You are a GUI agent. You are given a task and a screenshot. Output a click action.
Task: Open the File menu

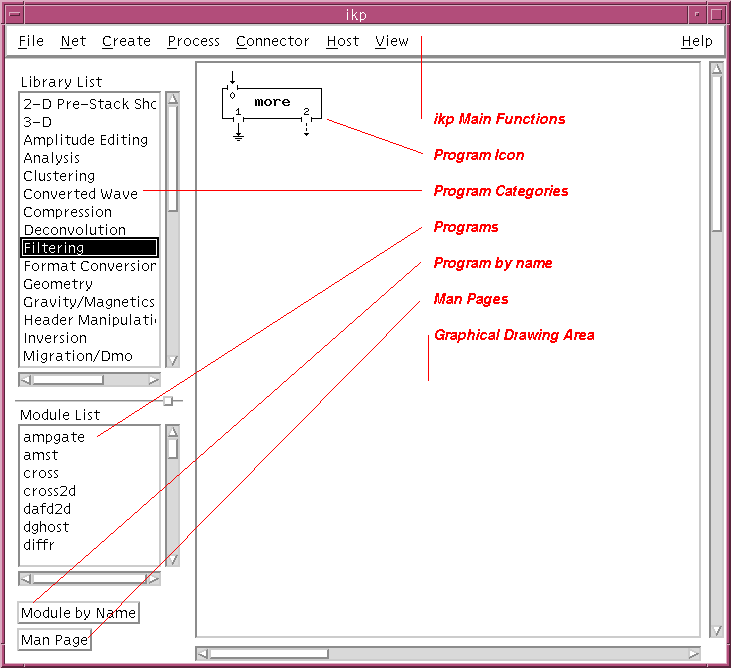(x=31, y=41)
